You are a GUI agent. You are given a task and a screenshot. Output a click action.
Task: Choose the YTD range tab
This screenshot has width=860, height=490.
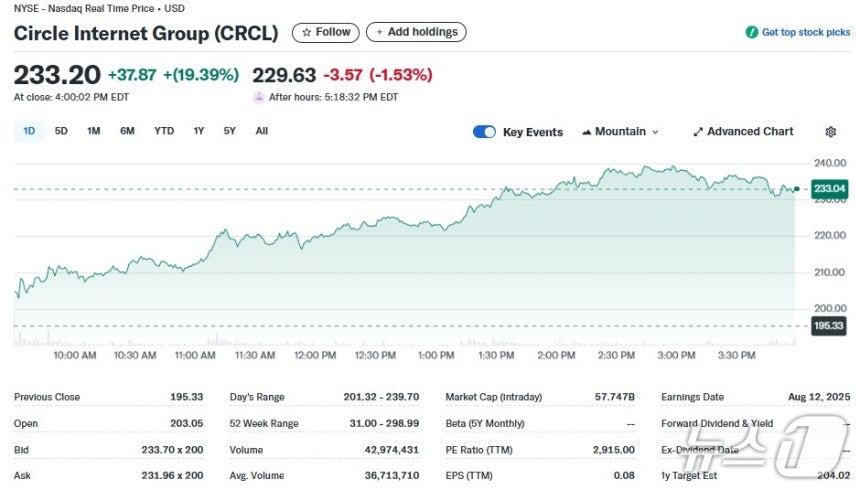pos(164,131)
